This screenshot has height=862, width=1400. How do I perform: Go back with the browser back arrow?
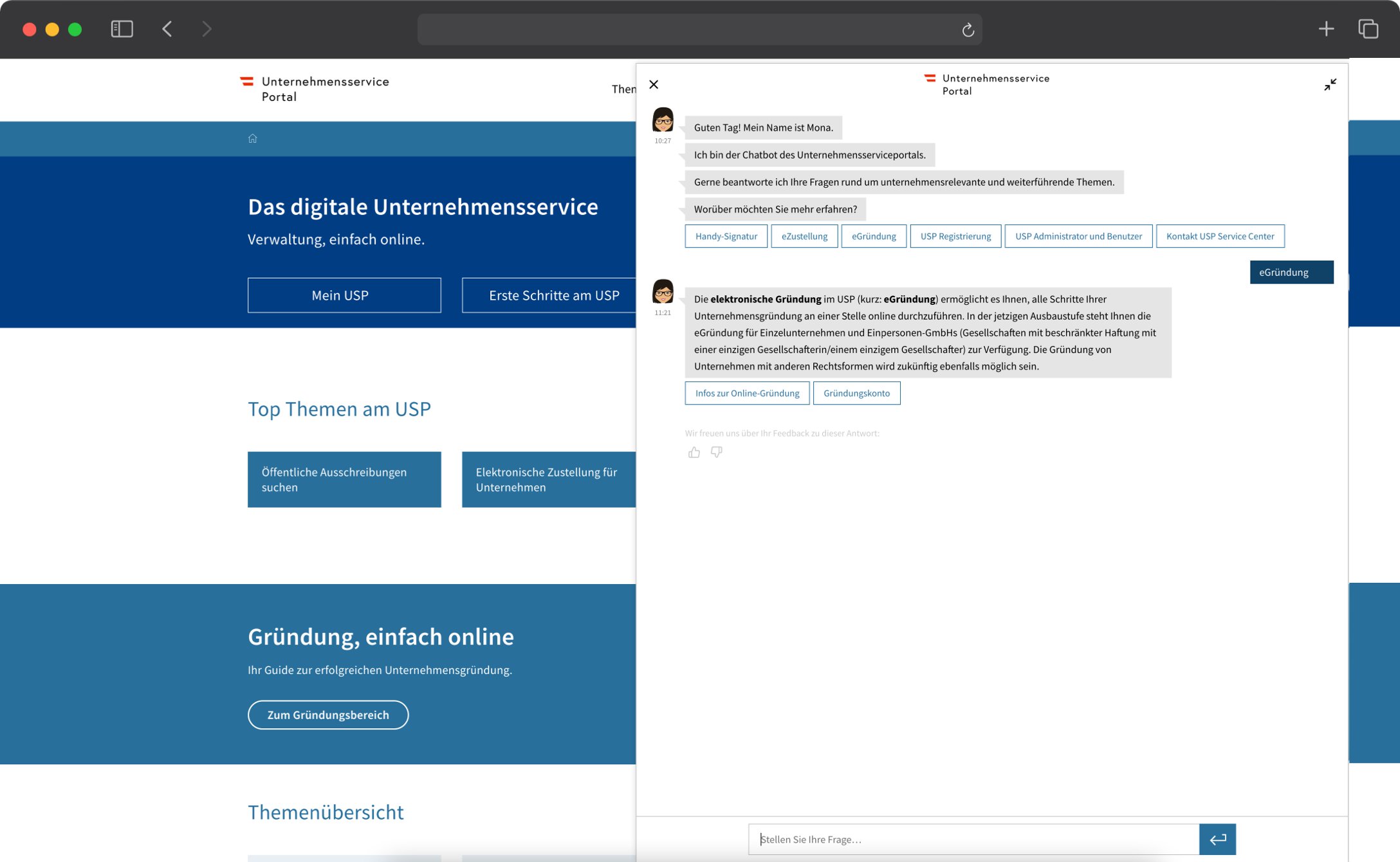coord(167,29)
